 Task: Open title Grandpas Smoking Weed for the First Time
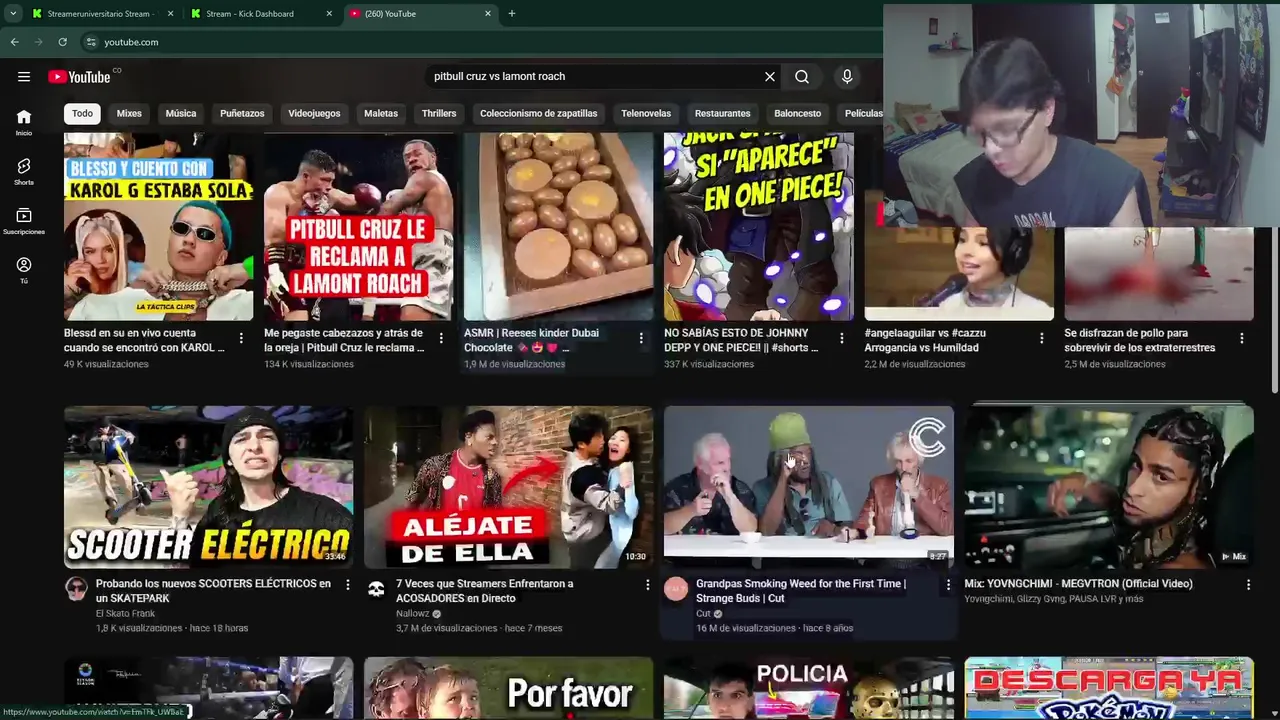[801, 591]
